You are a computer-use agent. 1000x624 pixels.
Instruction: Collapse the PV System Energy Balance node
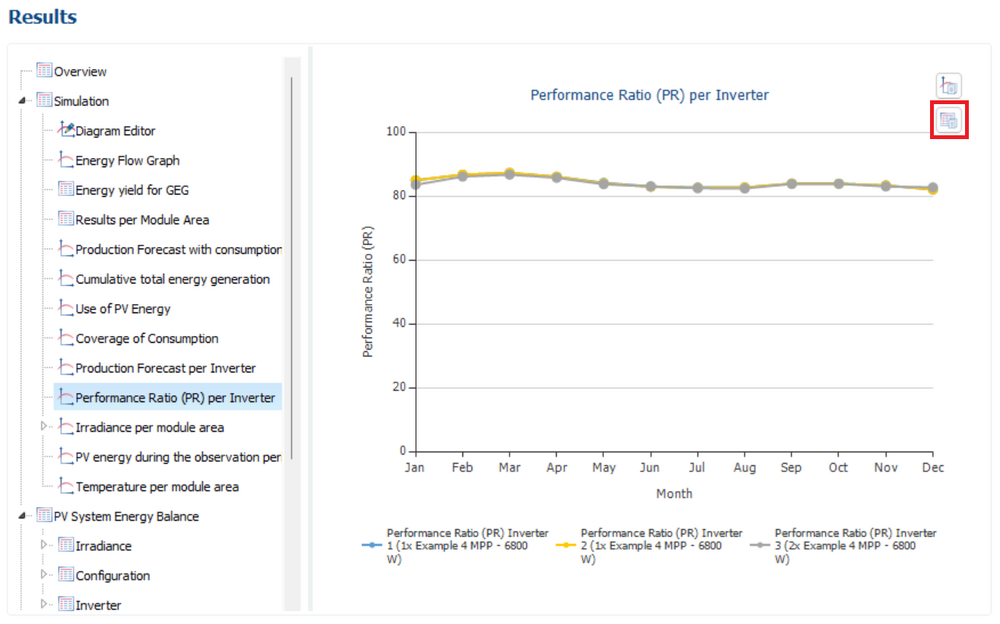23,517
